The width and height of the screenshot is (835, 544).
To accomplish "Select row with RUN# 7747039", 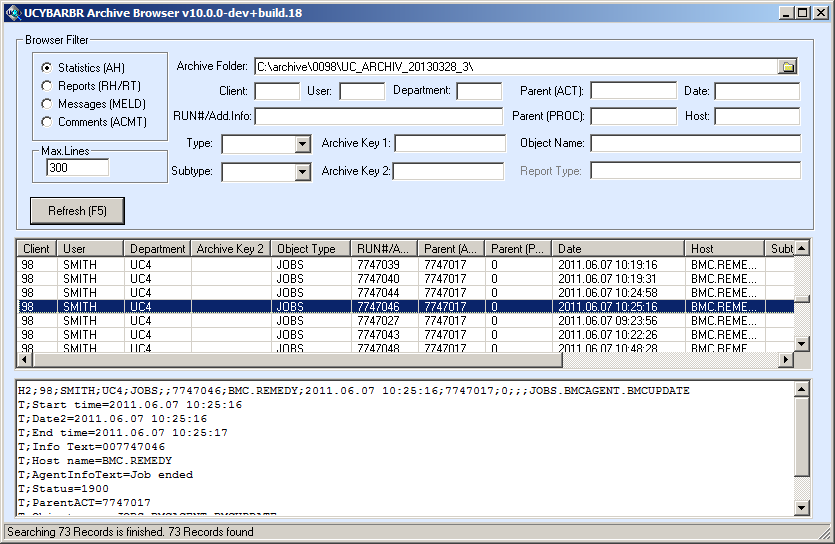I will [x=406, y=265].
